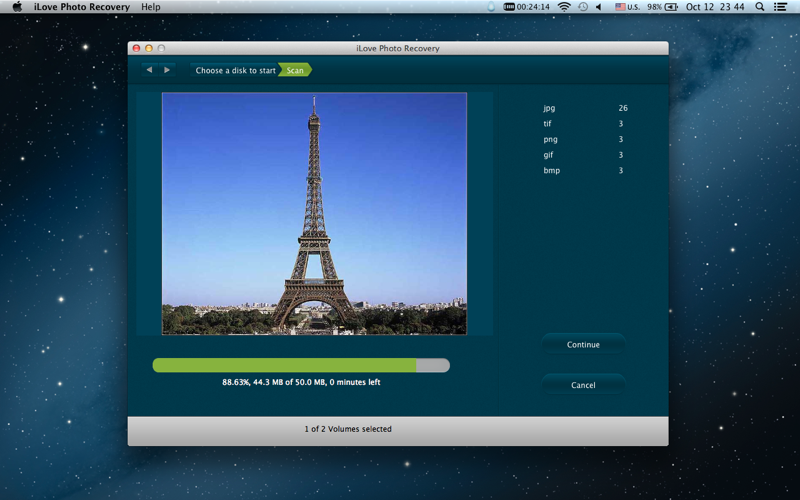The width and height of the screenshot is (800, 500).
Task: Open the Wi-Fi status menu
Action: [564, 7]
